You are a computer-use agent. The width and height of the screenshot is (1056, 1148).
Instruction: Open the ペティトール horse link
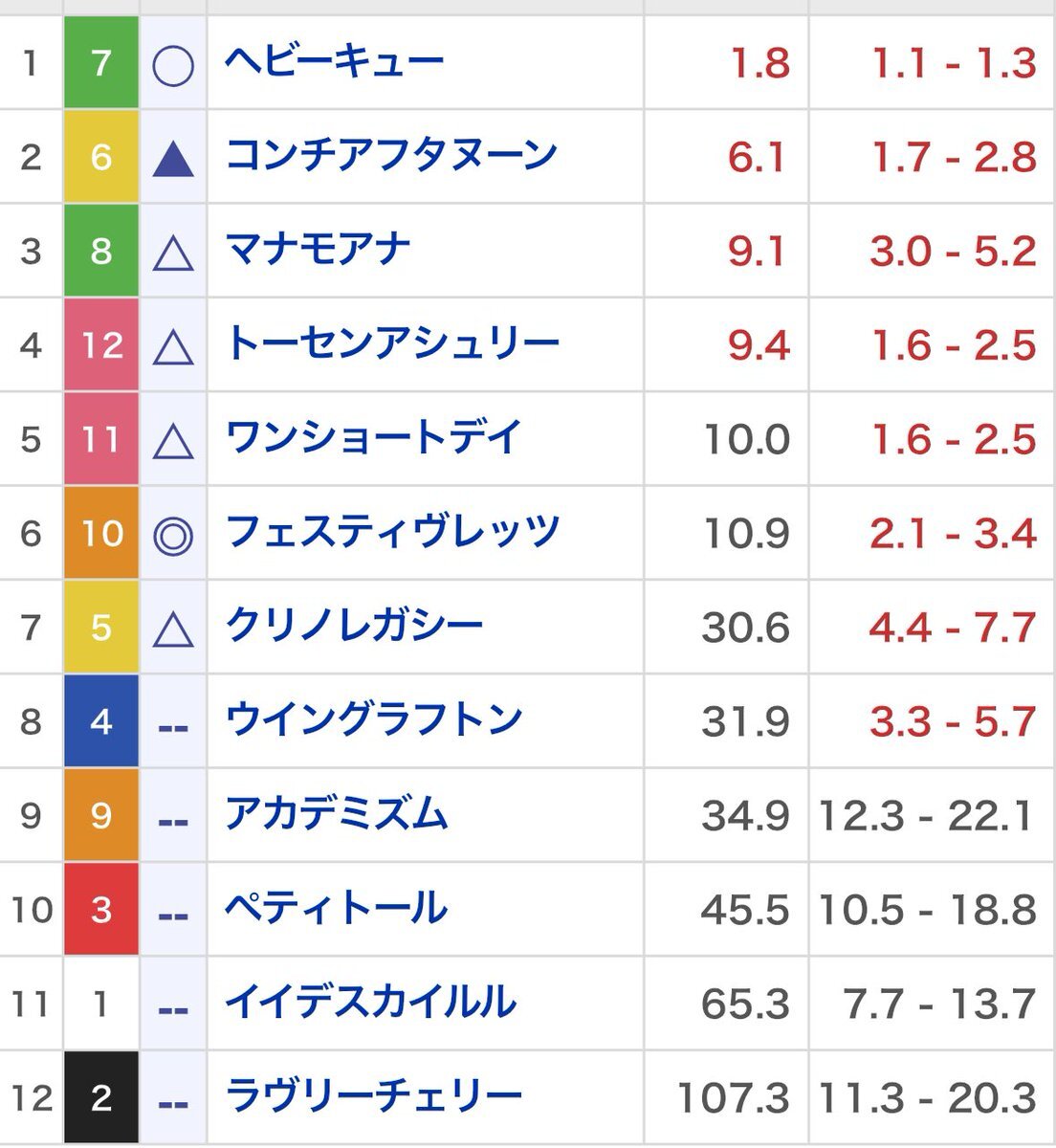(x=336, y=909)
